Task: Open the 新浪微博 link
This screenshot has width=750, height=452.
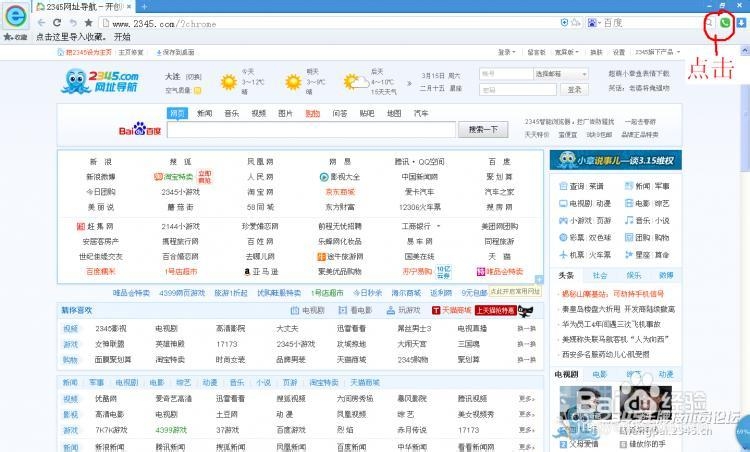Action: coord(100,177)
